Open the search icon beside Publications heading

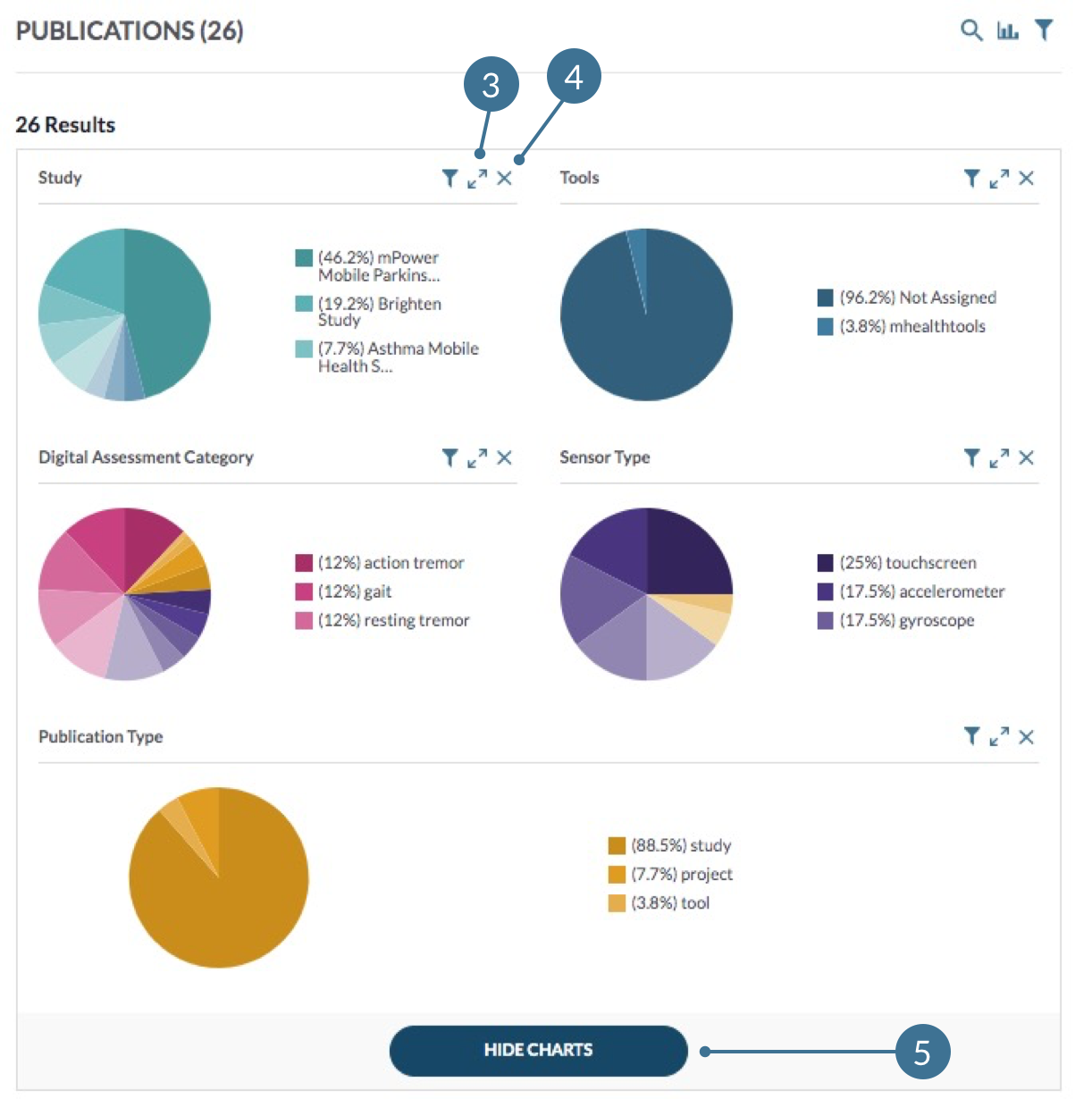tap(971, 30)
